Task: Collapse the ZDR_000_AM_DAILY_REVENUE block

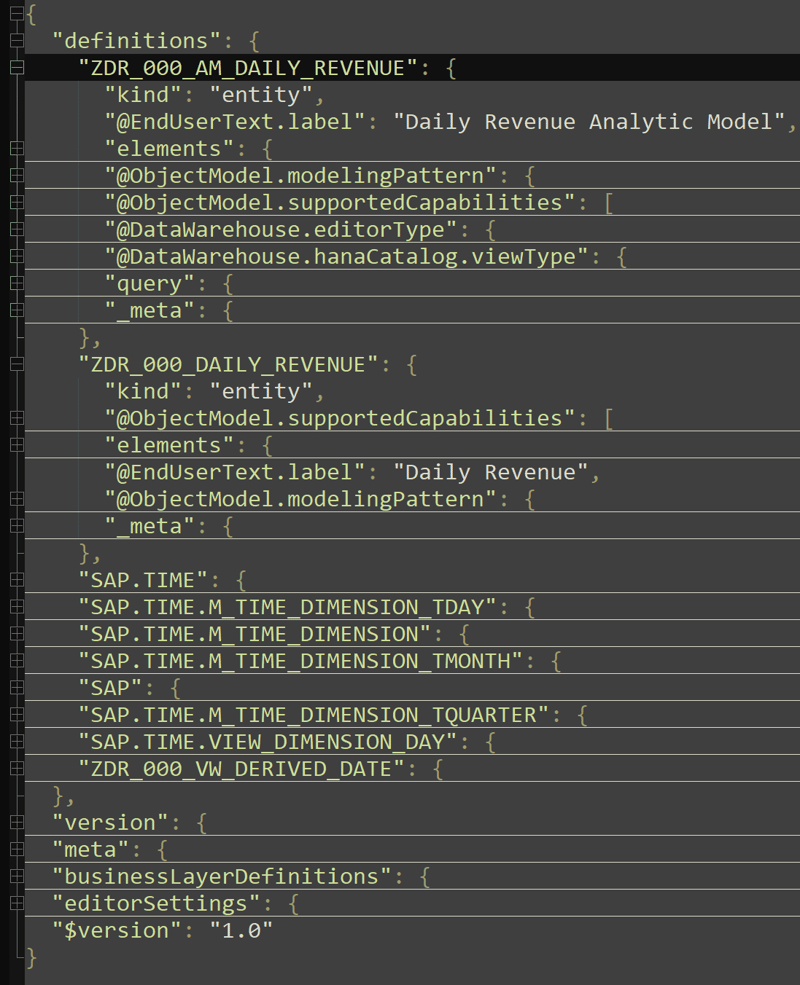Action: click(x=17, y=67)
